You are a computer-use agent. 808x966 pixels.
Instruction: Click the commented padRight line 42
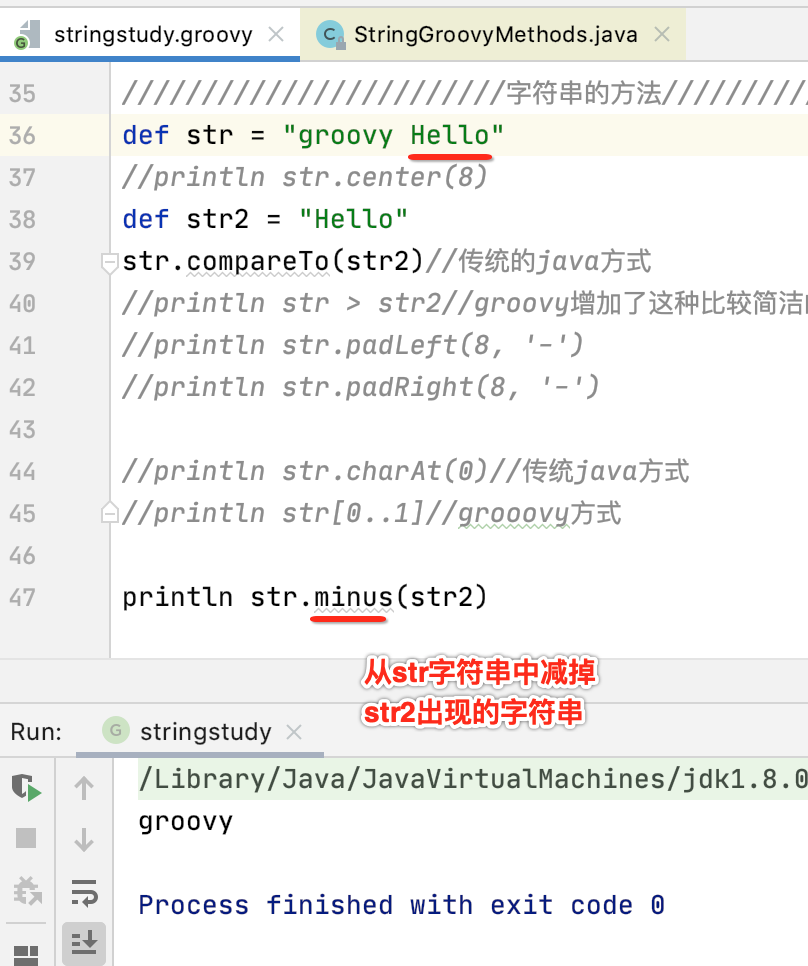(x=361, y=387)
